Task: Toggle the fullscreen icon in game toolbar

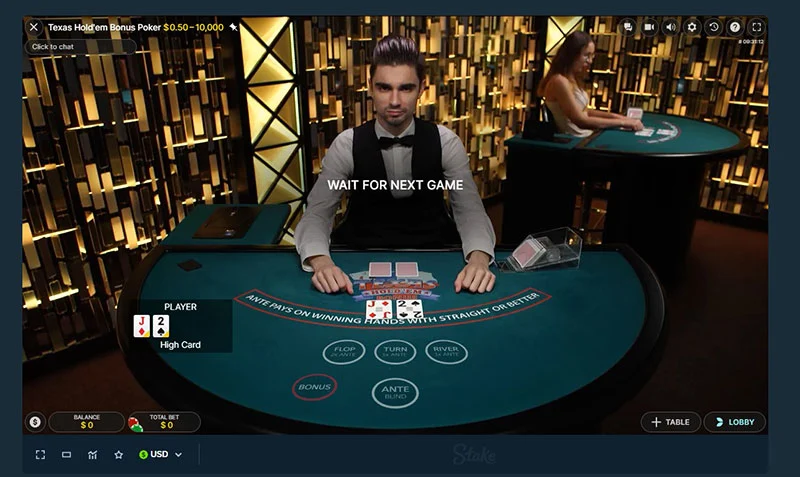Action: point(757,27)
